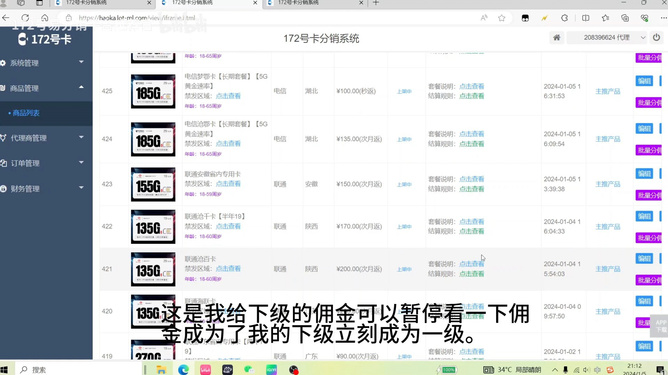The image size is (668, 375).
Task: Expand 财务管理 sidebar menu
Action: click(x=46, y=188)
